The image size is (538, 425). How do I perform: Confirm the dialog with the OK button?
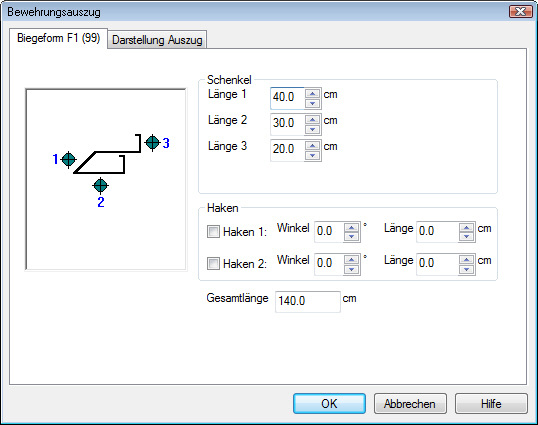[329, 404]
